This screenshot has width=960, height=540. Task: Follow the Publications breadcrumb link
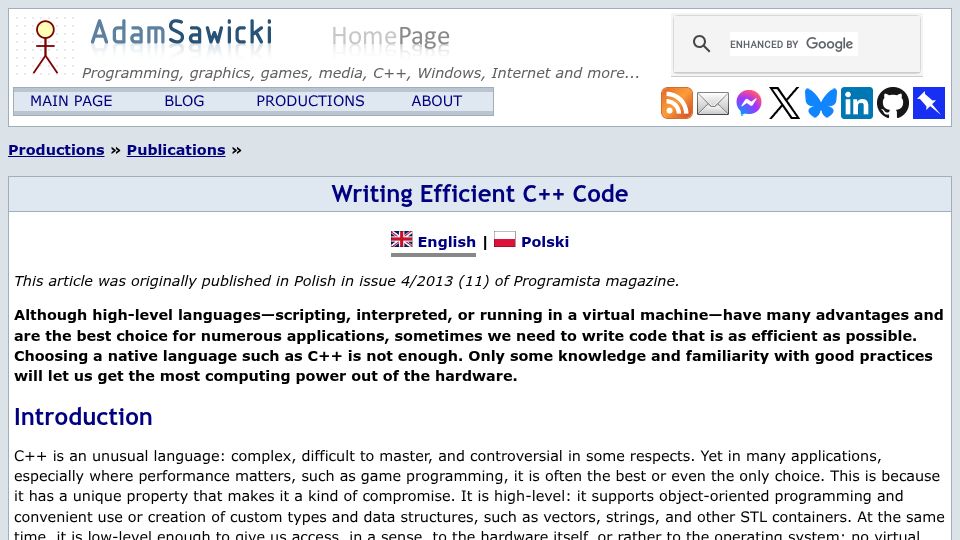coord(176,150)
